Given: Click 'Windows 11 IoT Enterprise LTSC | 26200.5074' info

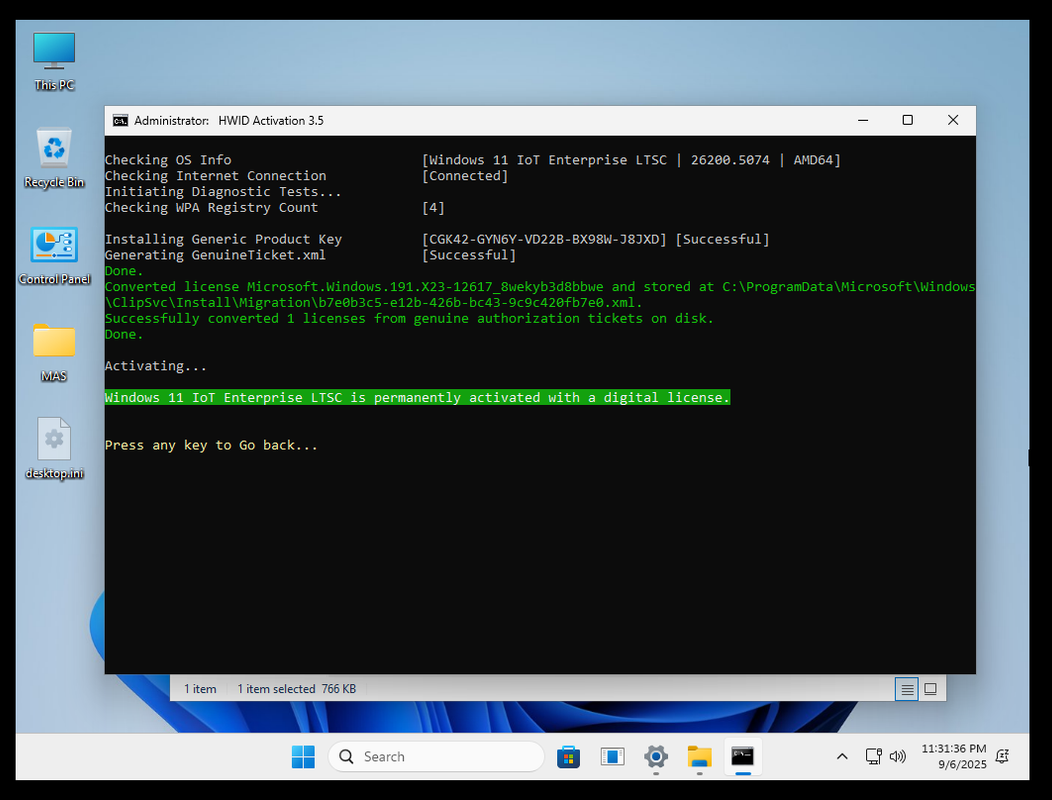Looking at the screenshot, I should (x=631, y=160).
